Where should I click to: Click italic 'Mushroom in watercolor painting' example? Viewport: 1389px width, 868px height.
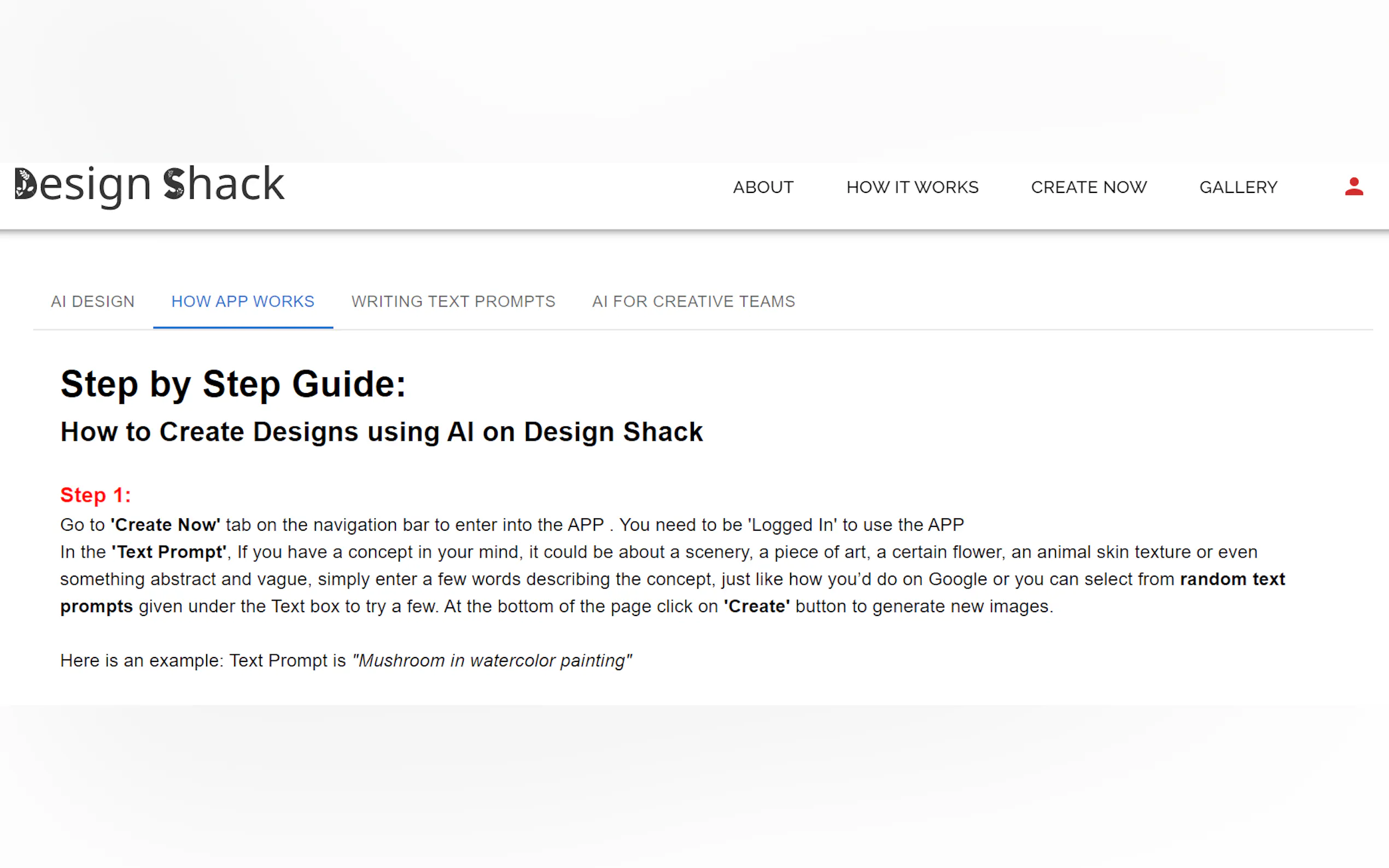tap(492, 660)
